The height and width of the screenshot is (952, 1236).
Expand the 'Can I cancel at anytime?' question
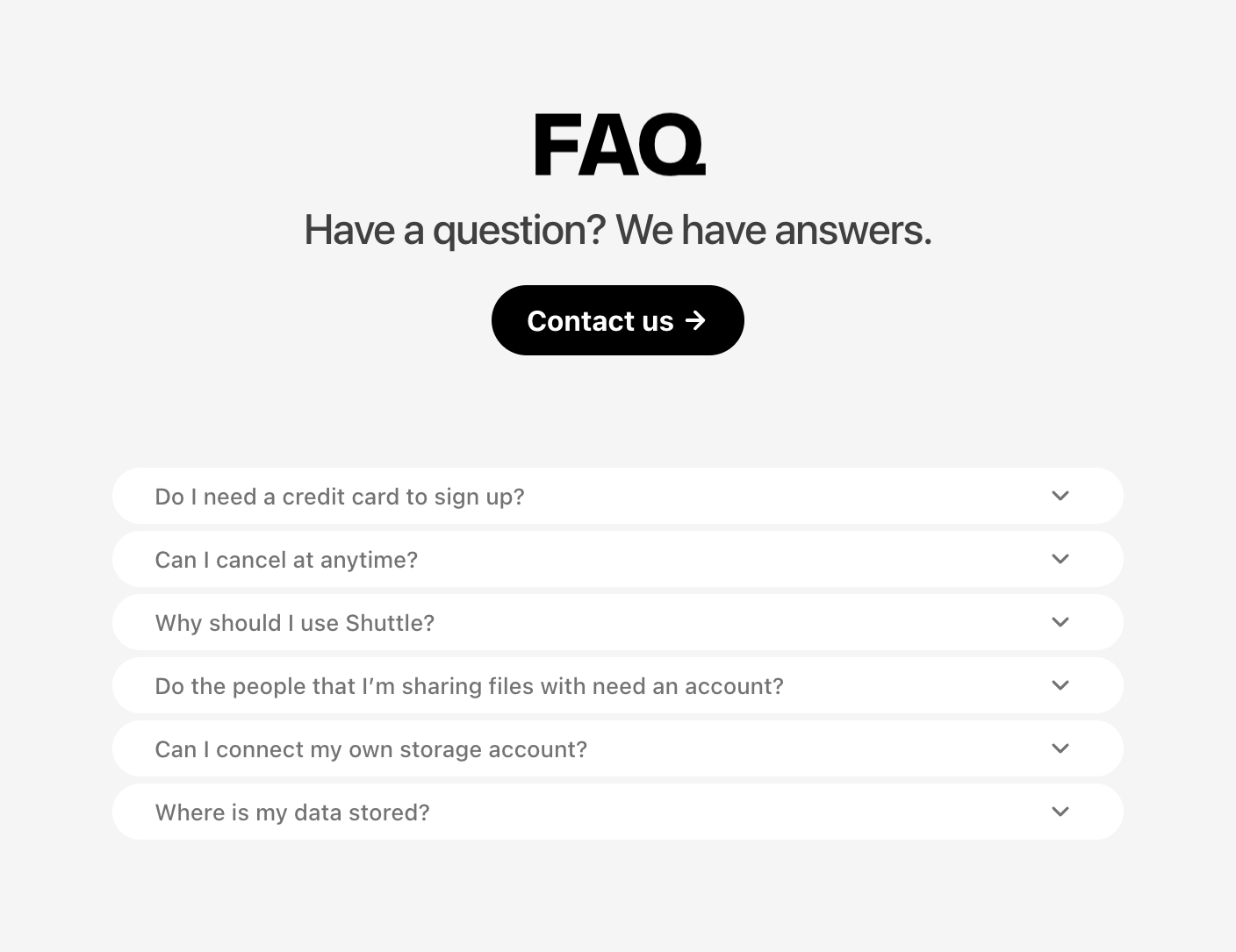tap(286, 560)
